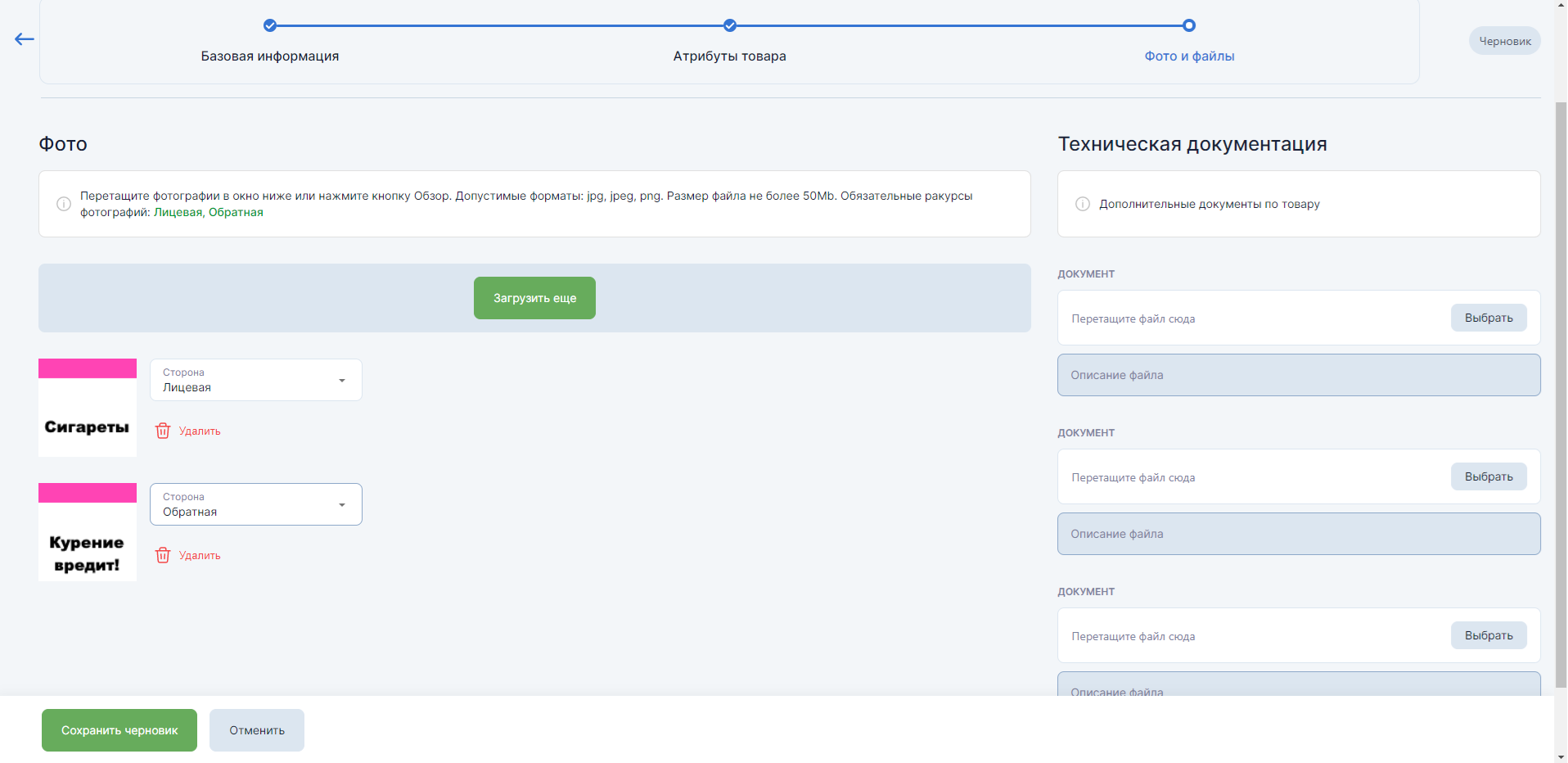Viewport: 1568px width, 763px height.
Task: Click trash icon for Курение вредит photo
Action: (163, 555)
